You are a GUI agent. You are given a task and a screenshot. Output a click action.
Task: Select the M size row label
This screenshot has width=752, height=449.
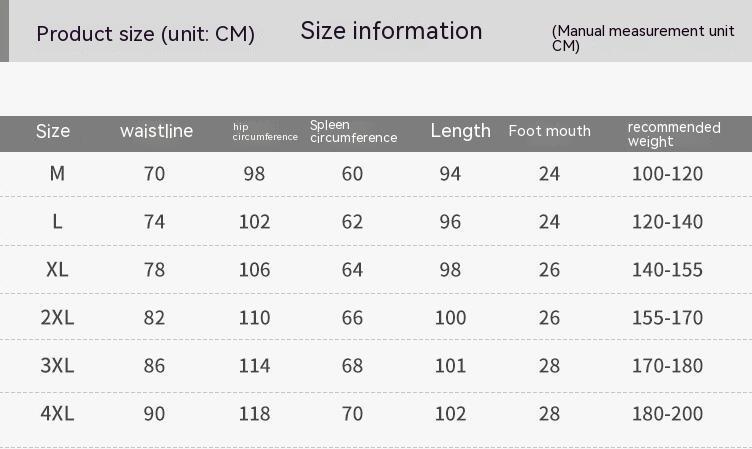tap(57, 174)
